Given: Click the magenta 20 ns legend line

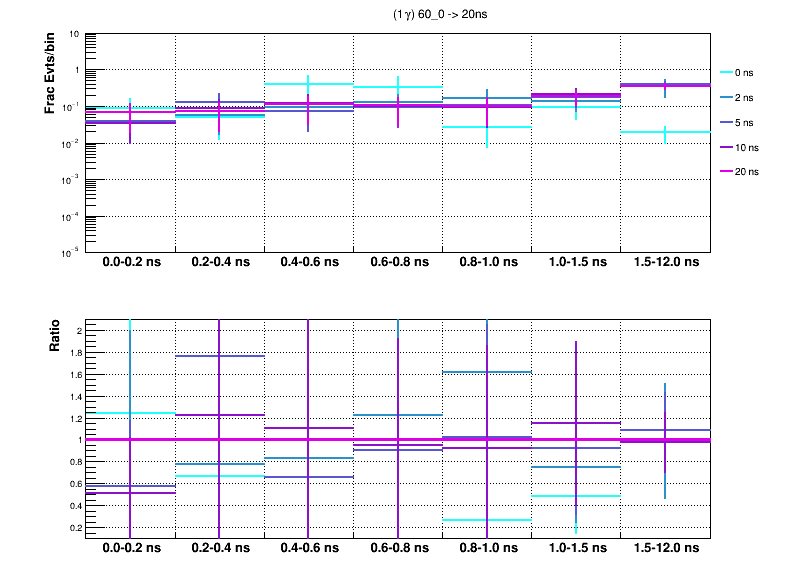Looking at the screenshot, I should pos(727,171).
